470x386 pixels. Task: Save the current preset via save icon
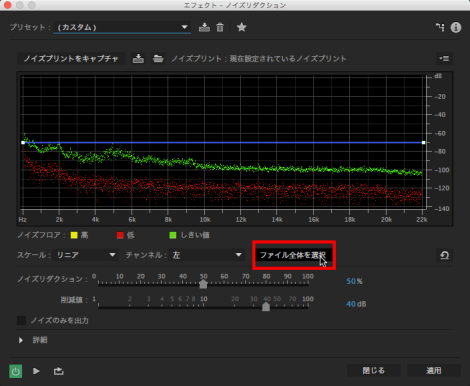204,27
